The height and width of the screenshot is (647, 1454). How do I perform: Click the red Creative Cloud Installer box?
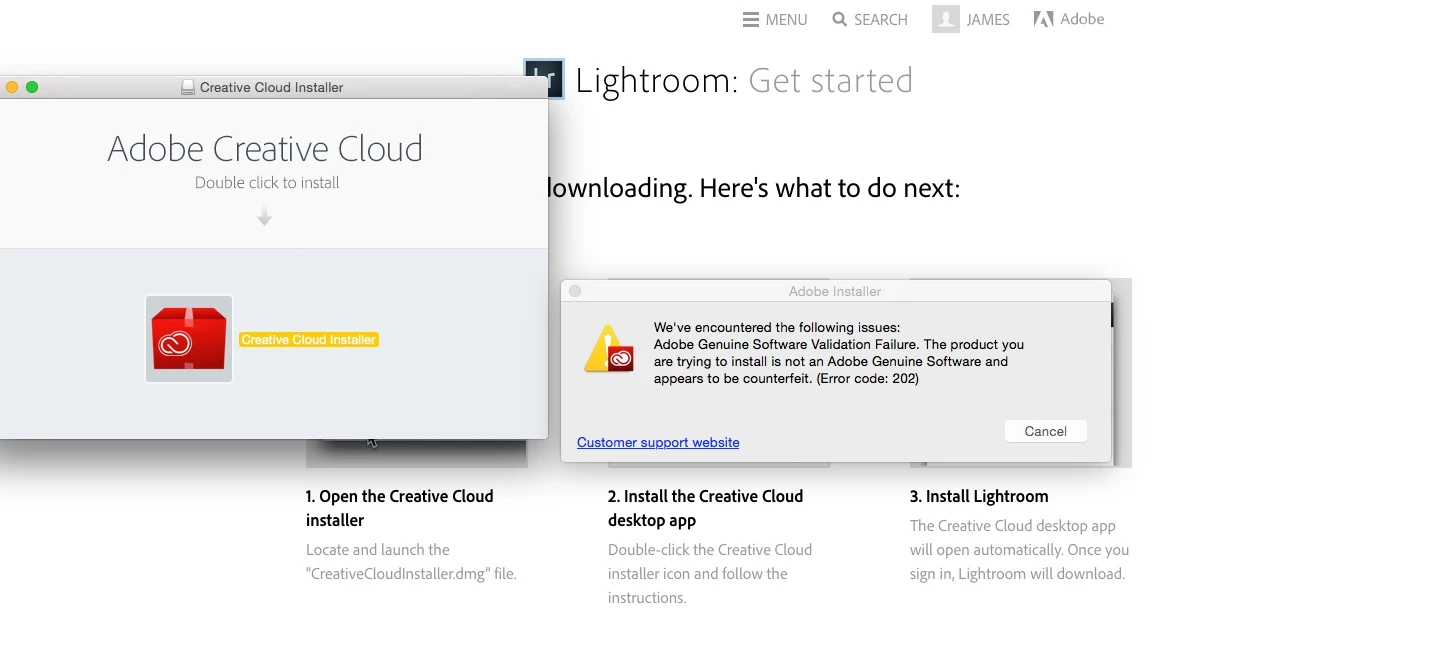[189, 339]
